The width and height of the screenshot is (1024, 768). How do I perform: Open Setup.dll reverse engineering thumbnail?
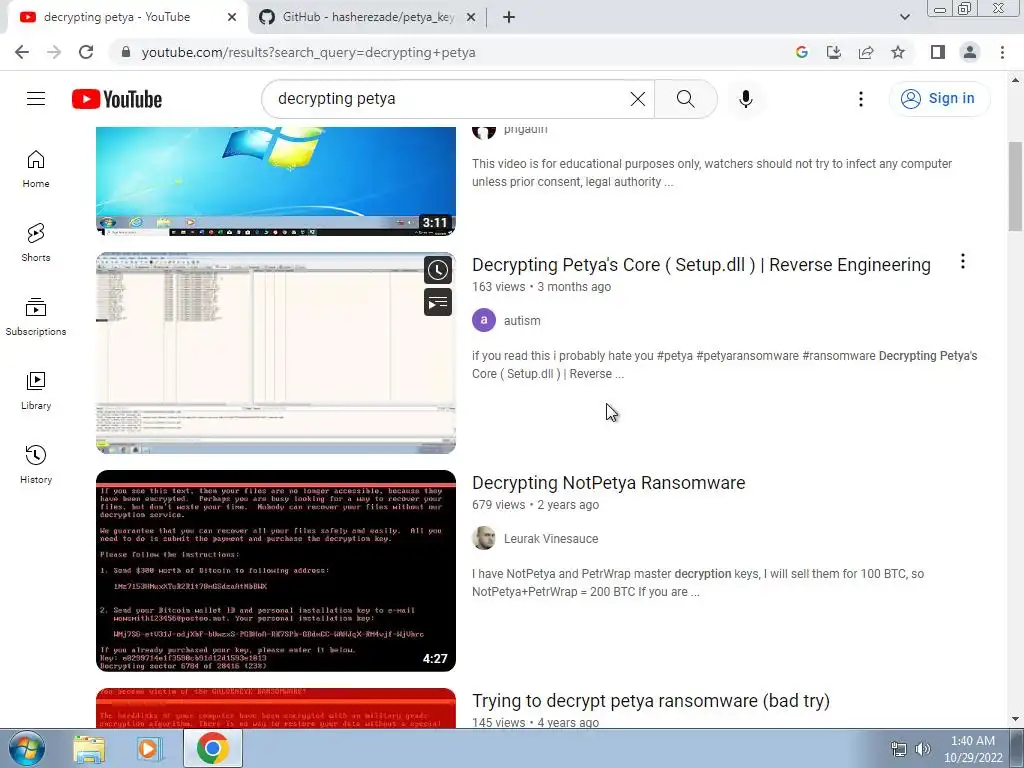pyautogui.click(x=276, y=353)
